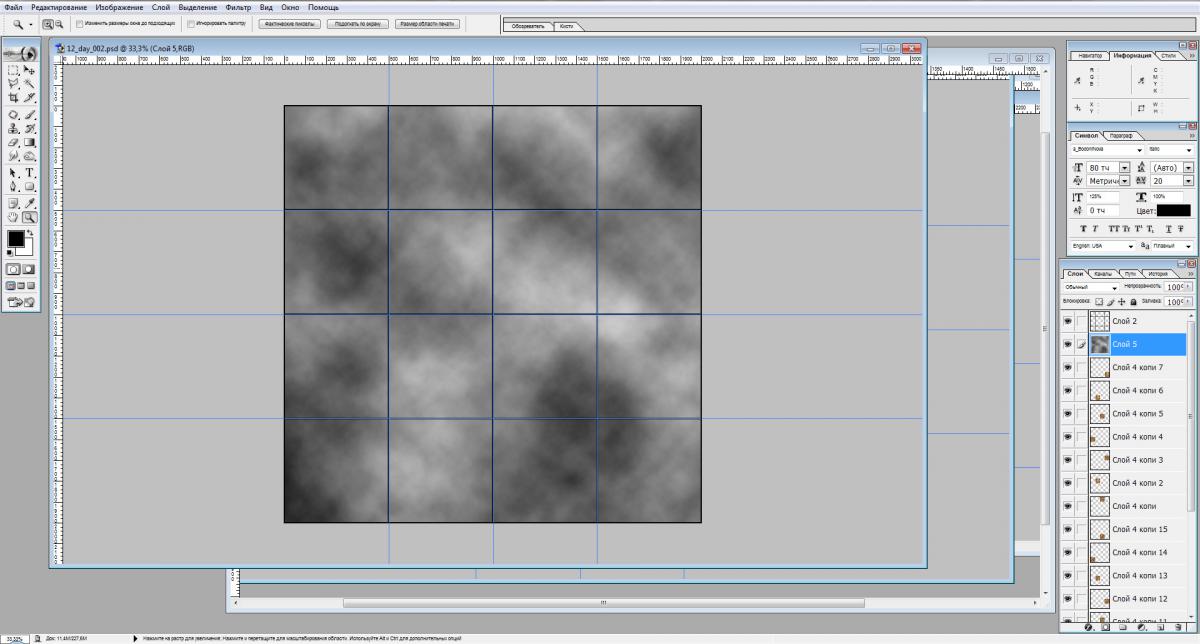1200x644 pixels.
Task: Select the Path Selection tool
Action: tap(13, 173)
